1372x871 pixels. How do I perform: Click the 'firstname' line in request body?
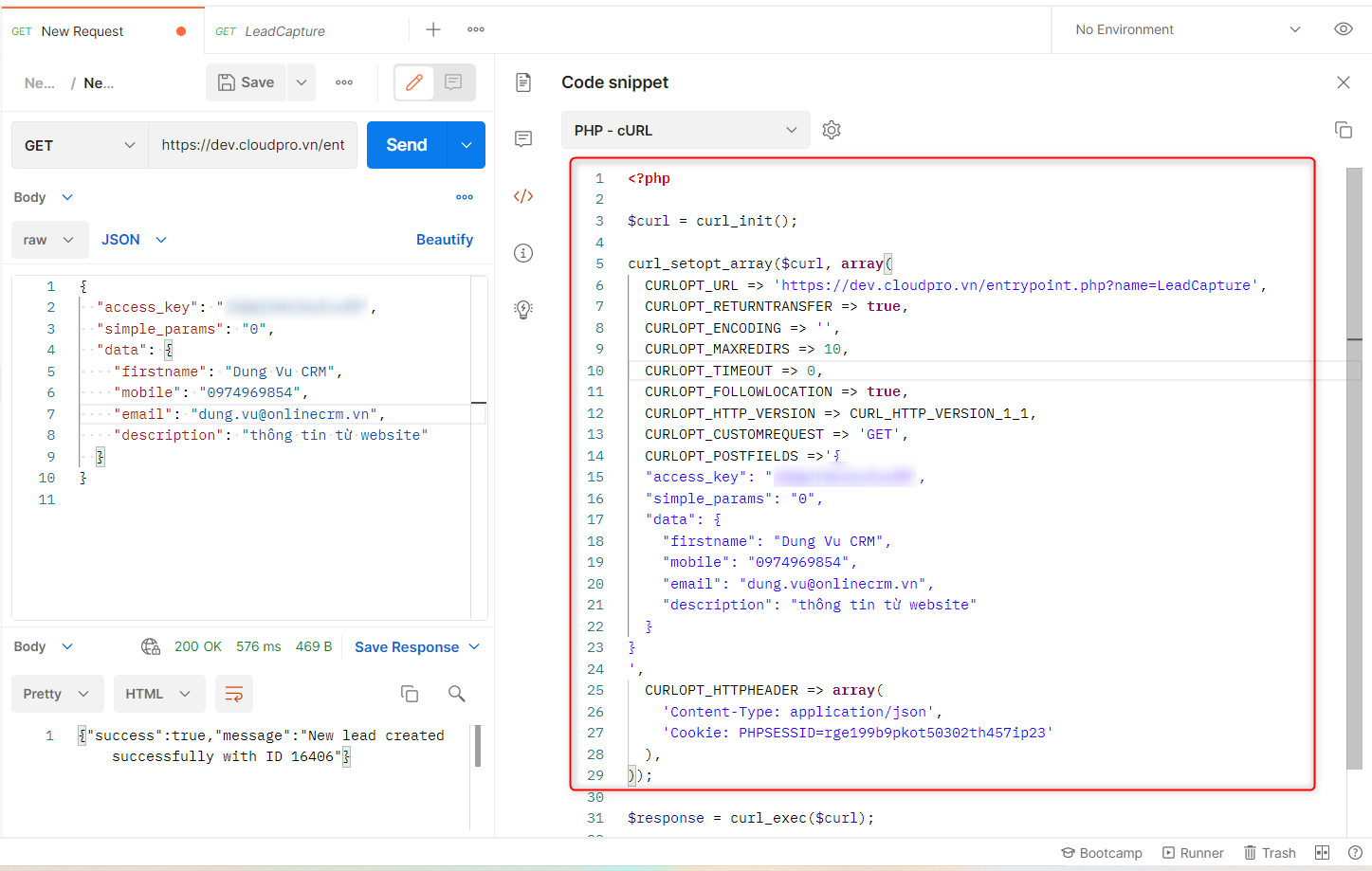point(228,372)
